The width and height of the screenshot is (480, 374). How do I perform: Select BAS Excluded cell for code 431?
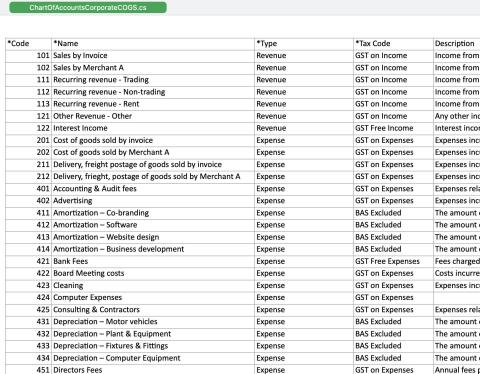point(393,322)
